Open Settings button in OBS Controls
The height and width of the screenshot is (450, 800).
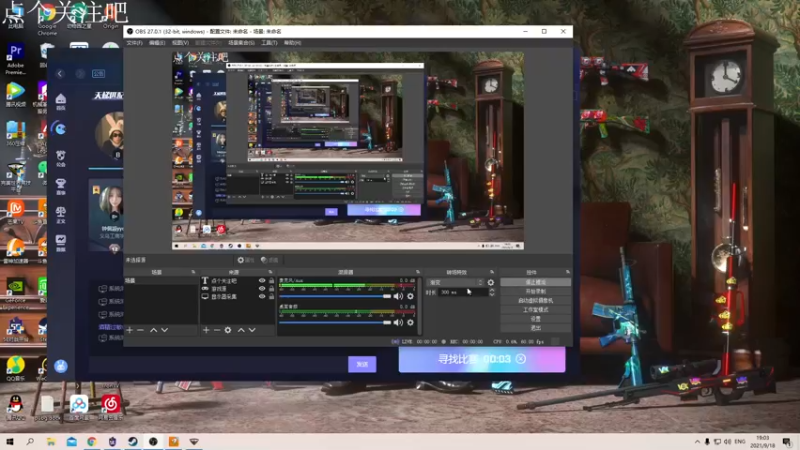(535, 319)
